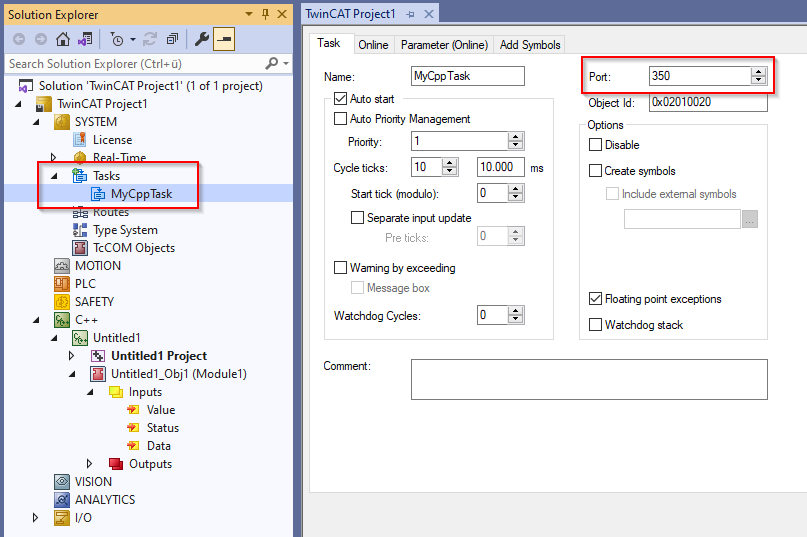The image size is (807, 537).
Task: Select the TwinCAT Project1 document tab
Action: 350,14
